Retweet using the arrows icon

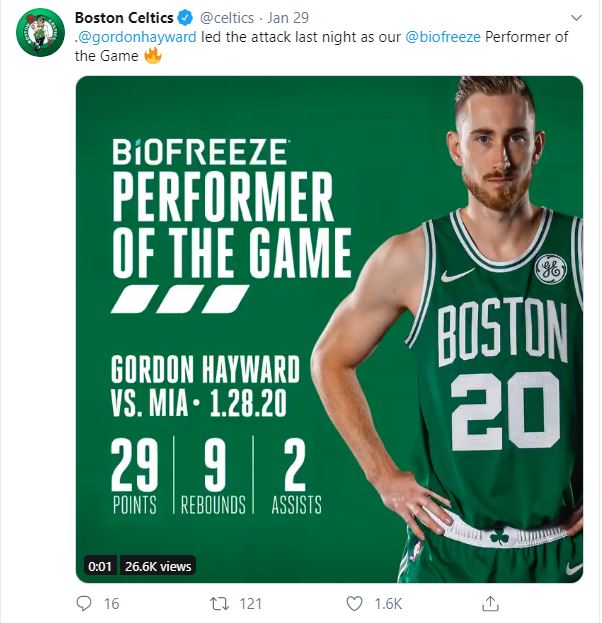point(219,604)
